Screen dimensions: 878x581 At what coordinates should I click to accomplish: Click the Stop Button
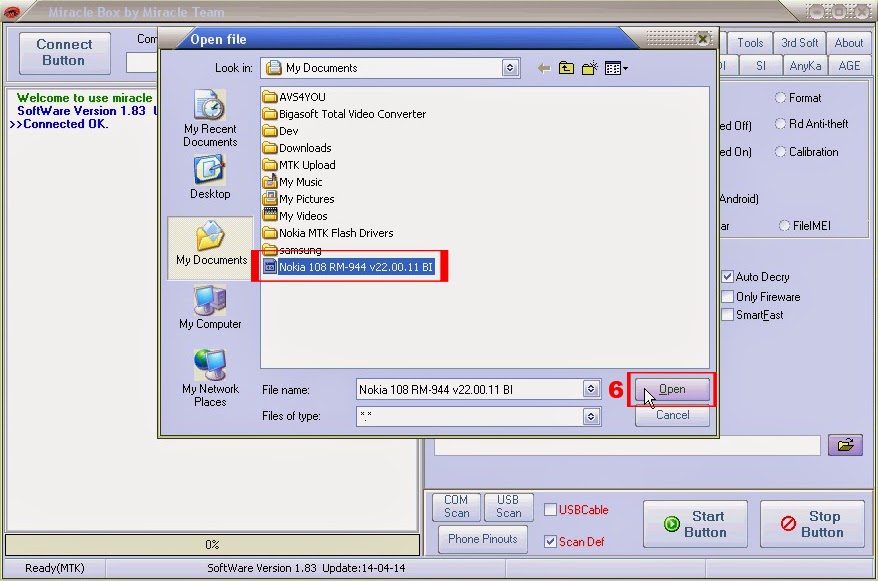(x=812, y=524)
